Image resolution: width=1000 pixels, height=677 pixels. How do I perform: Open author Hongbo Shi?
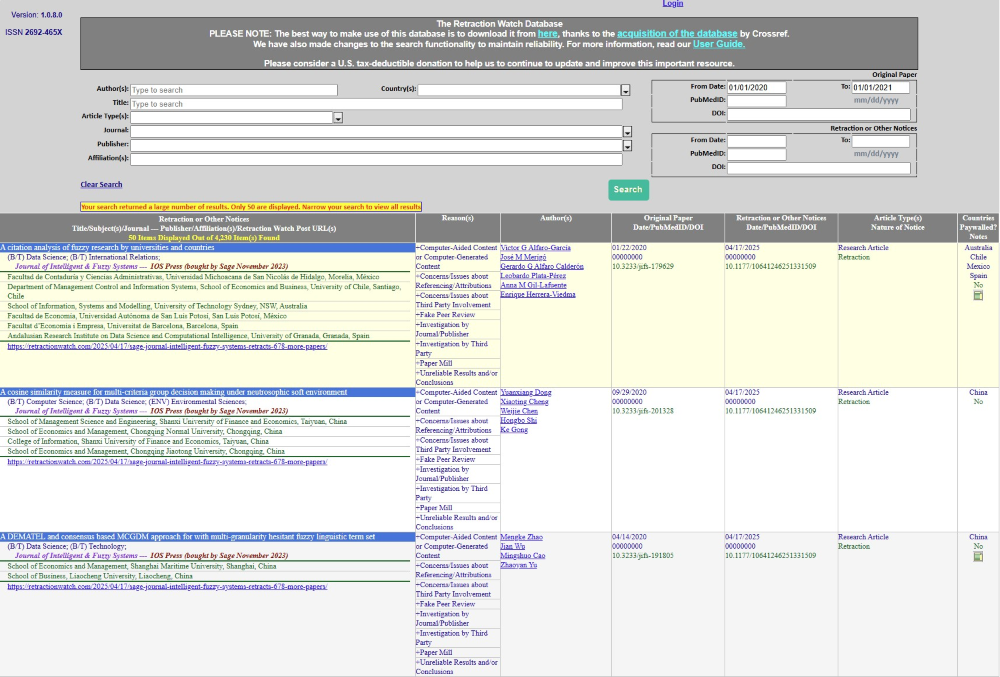(518, 420)
